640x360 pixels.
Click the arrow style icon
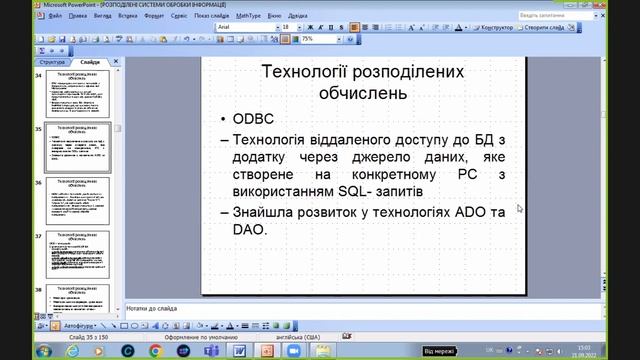pyautogui.click(x=266, y=326)
